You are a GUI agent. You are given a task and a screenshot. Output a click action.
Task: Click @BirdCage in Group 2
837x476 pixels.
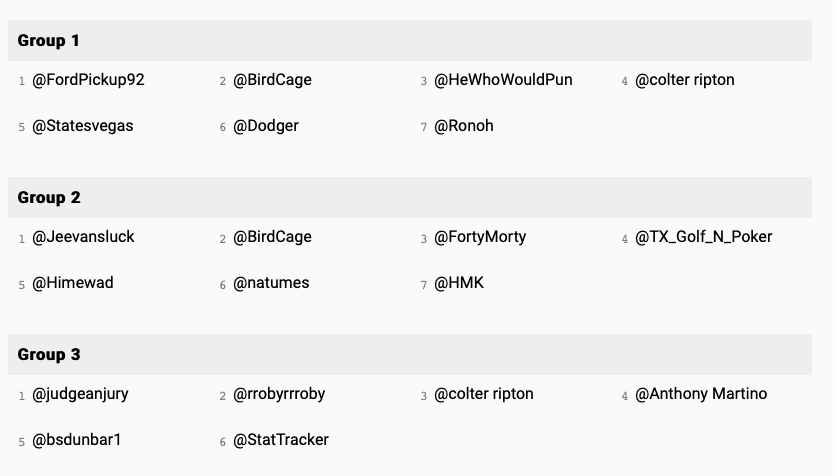point(272,237)
